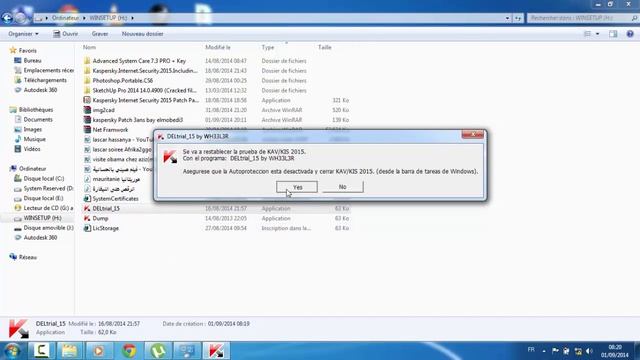Click Ouvrir in the Explorer toolbar

[x=65, y=34]
